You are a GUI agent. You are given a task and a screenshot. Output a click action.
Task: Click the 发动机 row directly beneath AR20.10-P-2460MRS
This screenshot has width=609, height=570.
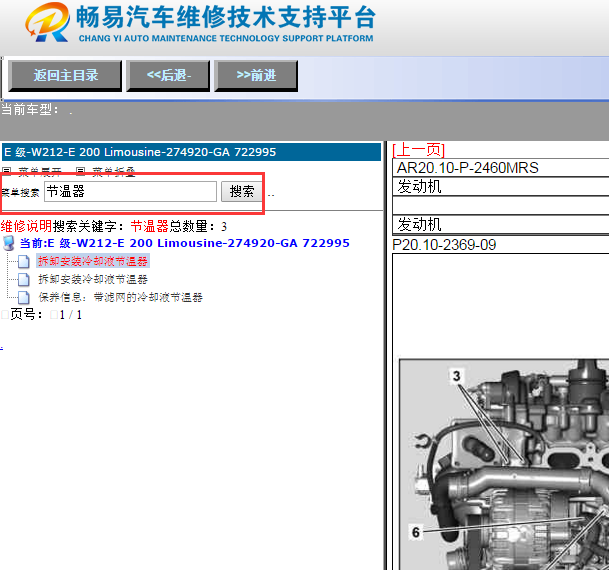pyautogui.click(x=501, y=187)
